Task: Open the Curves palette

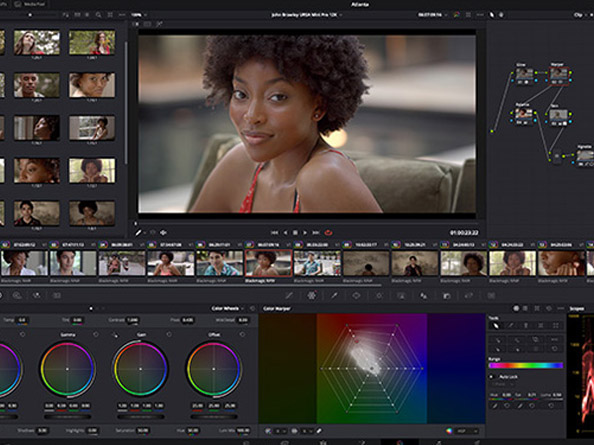Action: click(x=289, y=295)
